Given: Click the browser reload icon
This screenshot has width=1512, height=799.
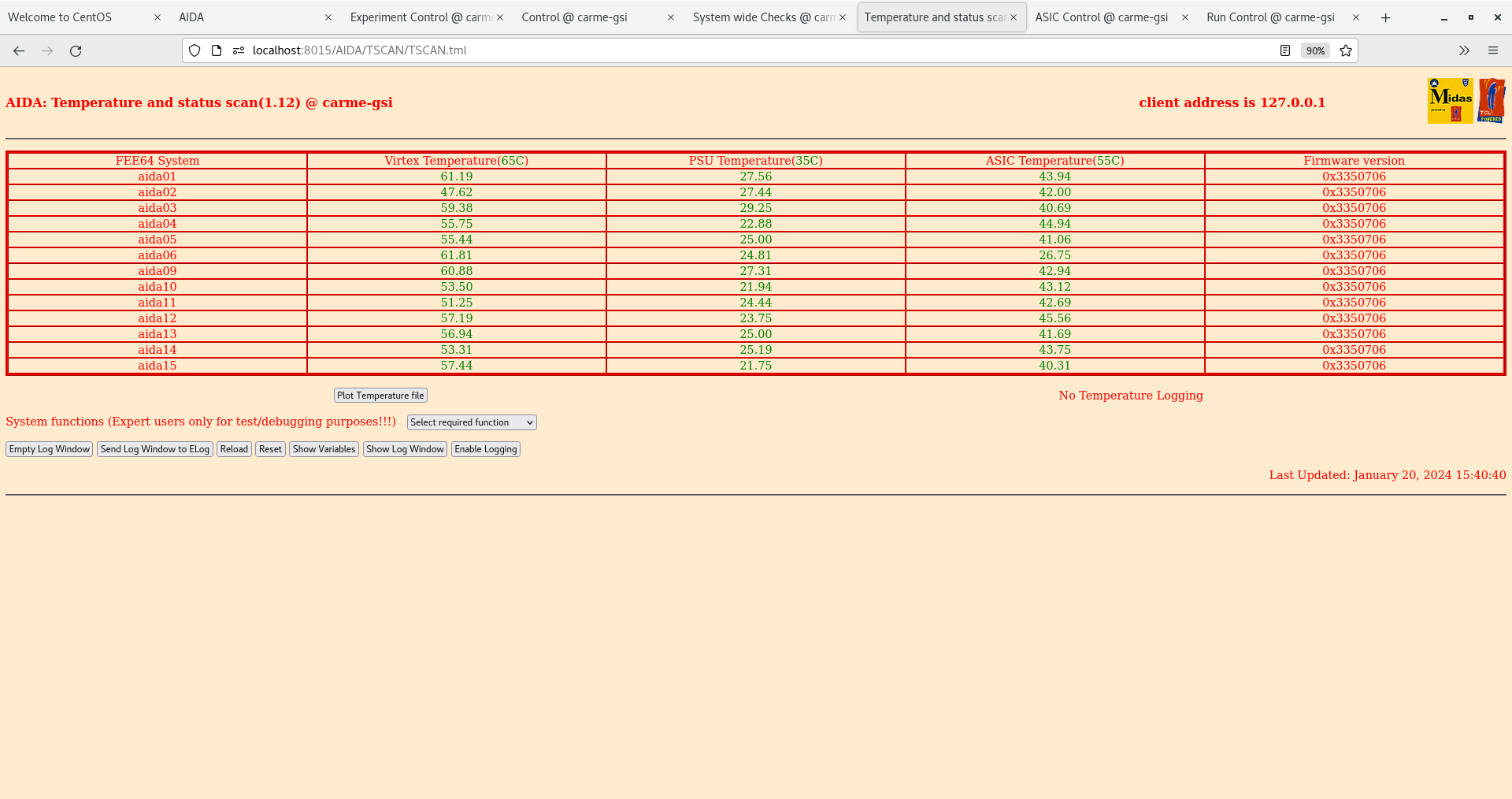Looking at the screenshot, I should [76, 50].
